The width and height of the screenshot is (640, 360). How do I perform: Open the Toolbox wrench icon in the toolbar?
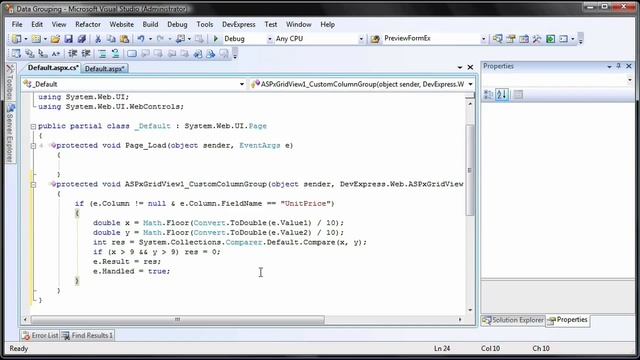pos(537,39)
